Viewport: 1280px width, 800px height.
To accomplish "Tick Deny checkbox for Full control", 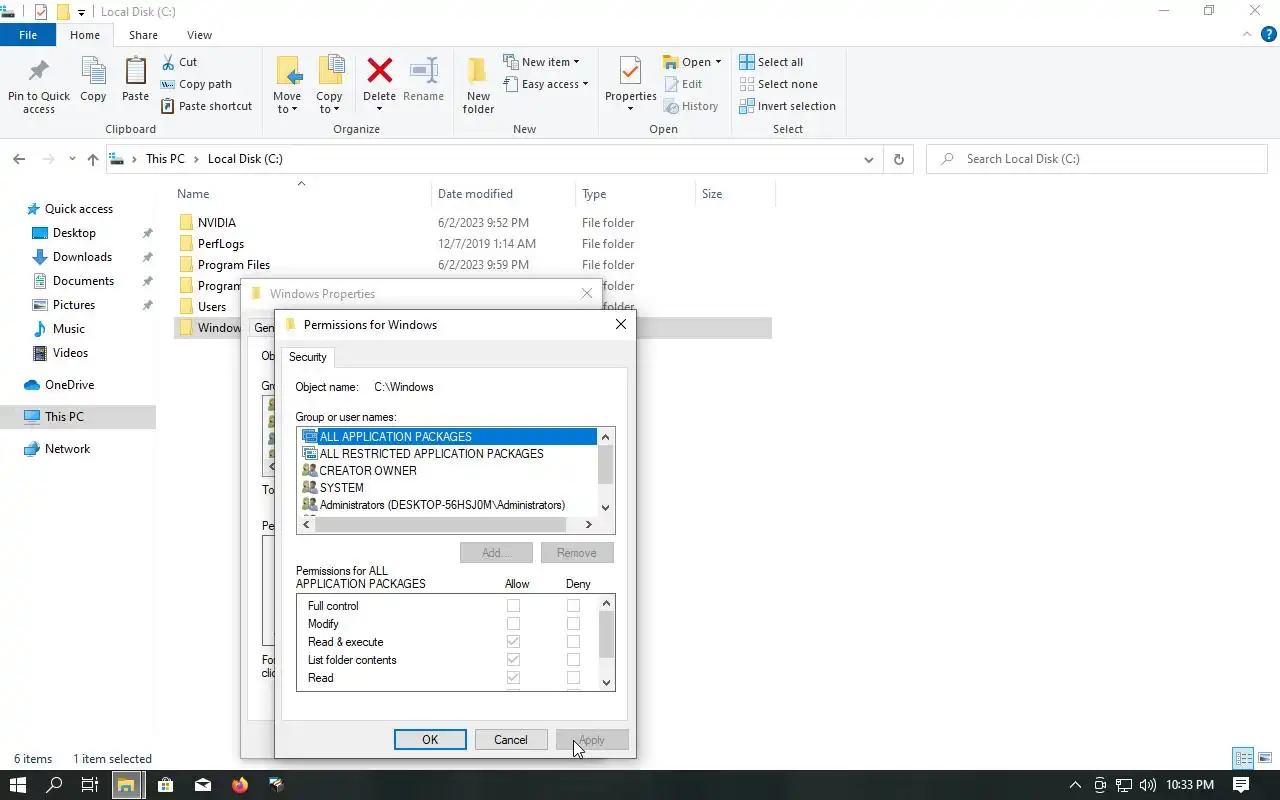I will coord(573,606).
